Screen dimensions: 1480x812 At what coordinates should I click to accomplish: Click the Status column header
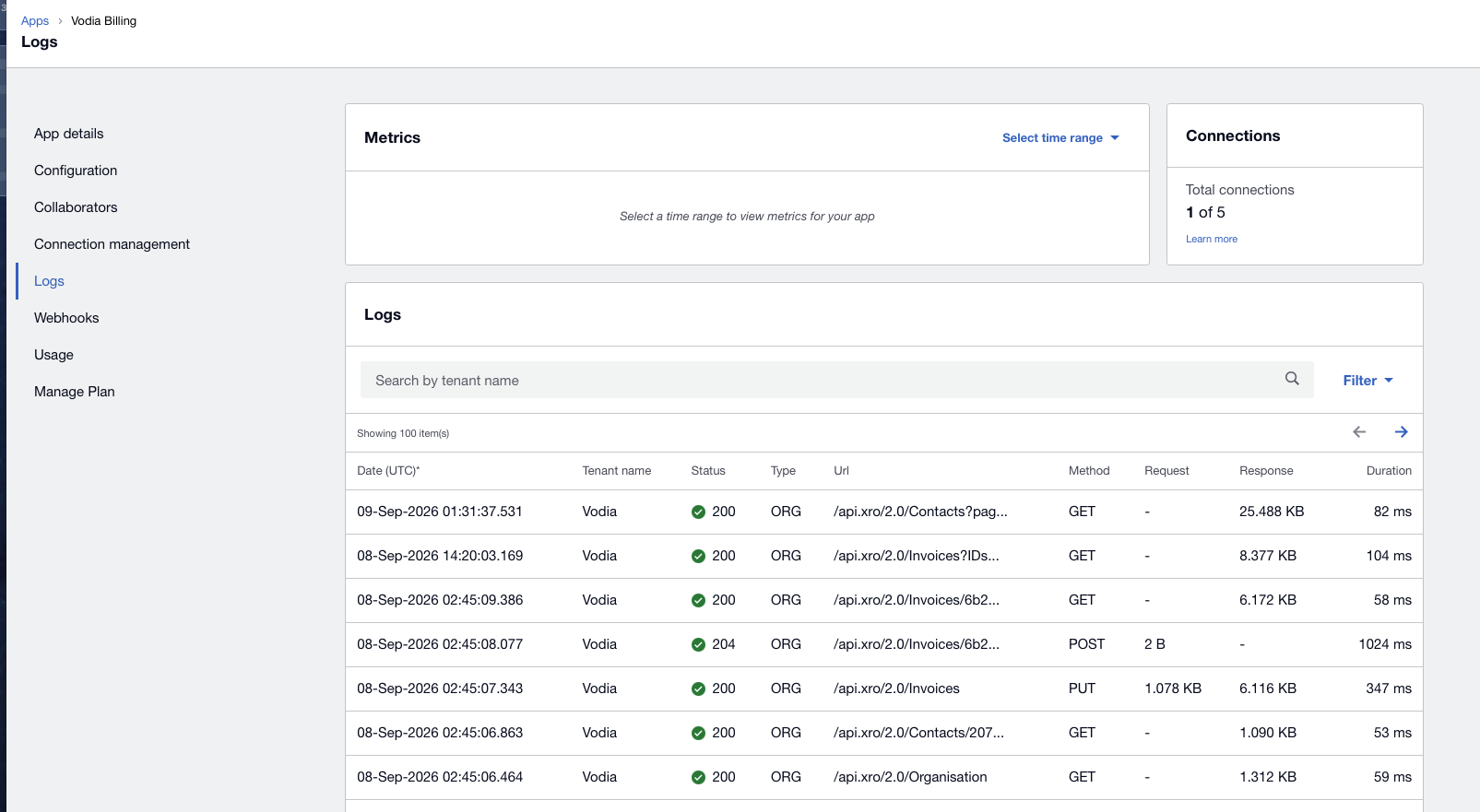(x=708, y=471)
